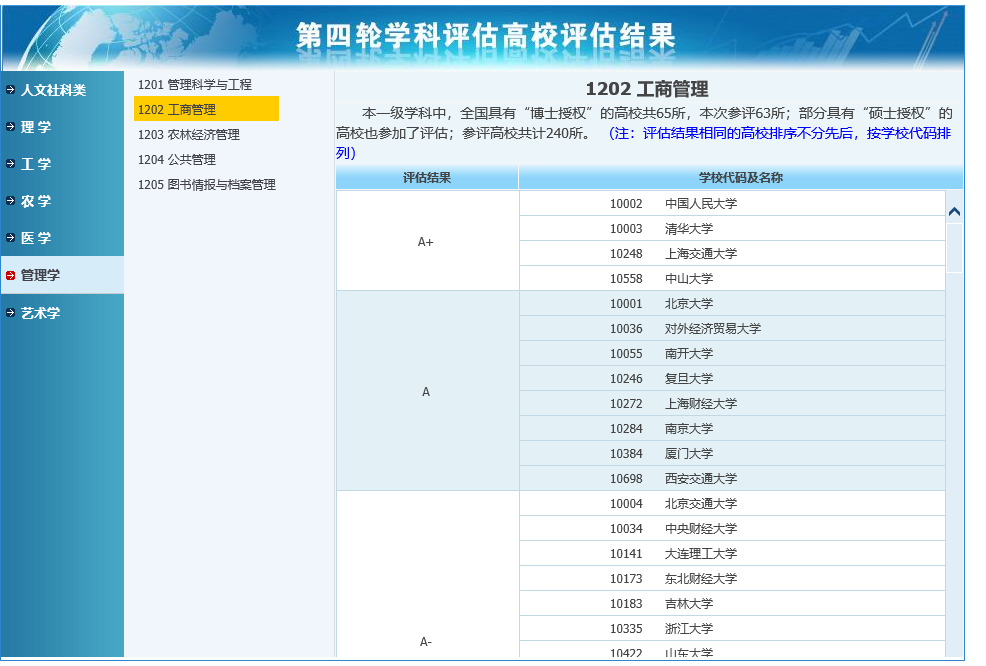Click the A+ rating cell
The image size is (986, 666).
click(x=427, y=241)
